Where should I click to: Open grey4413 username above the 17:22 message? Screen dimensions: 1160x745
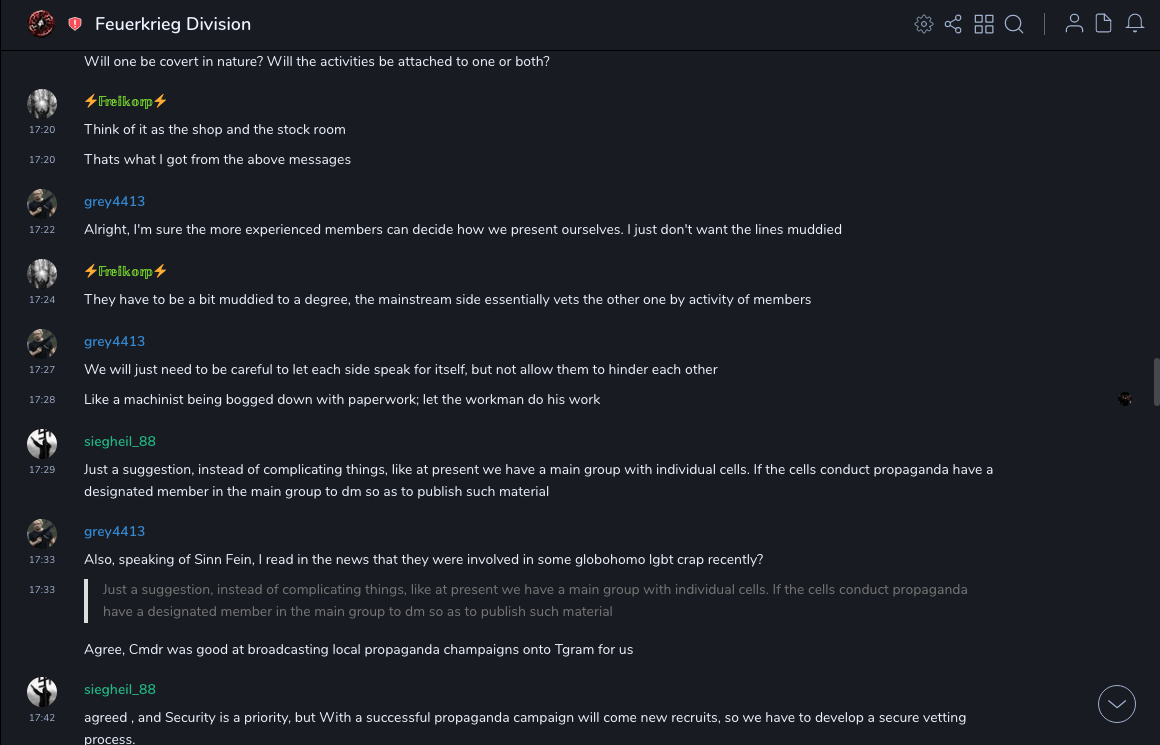click(x=114, y=201)
